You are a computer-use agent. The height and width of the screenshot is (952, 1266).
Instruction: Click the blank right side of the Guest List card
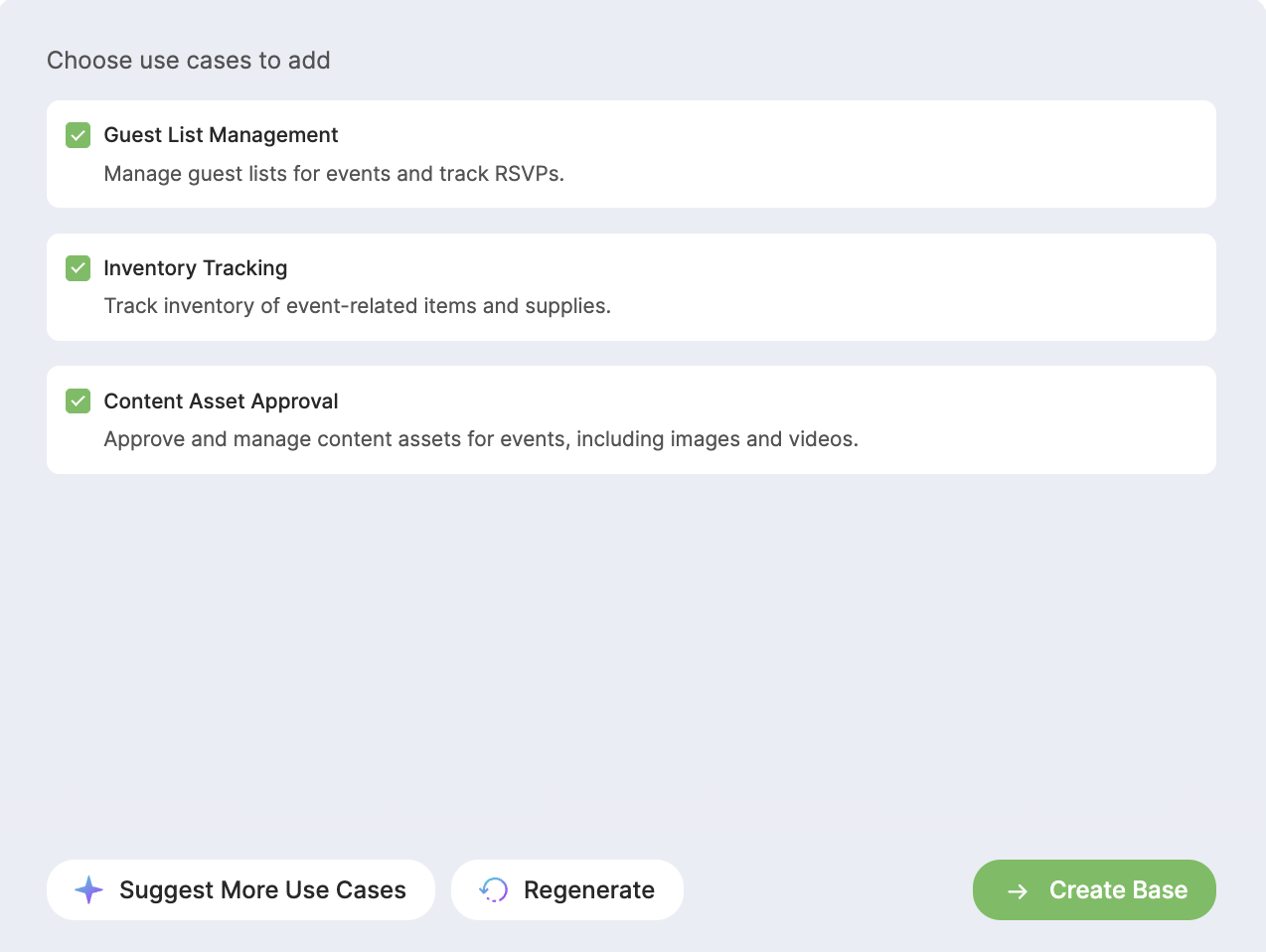pos(894,154)
